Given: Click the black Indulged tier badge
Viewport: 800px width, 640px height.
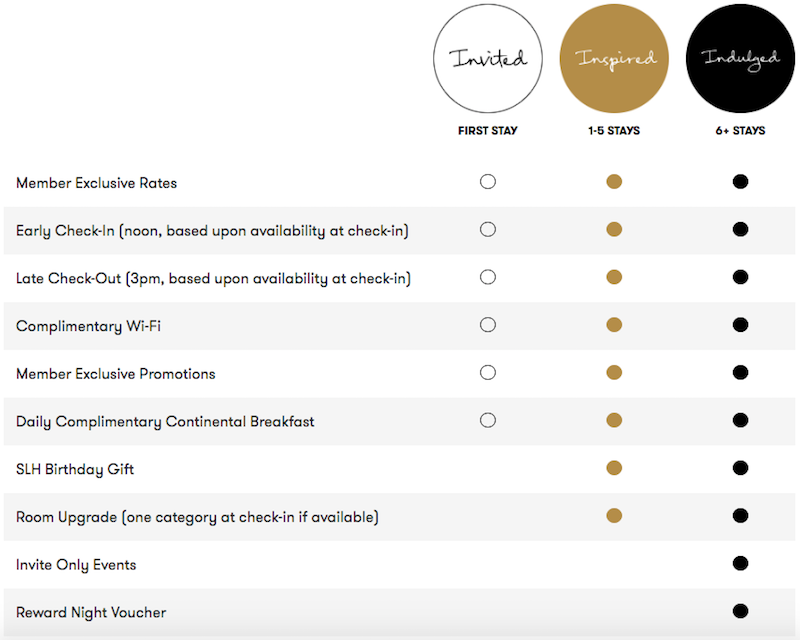Looking at the screenshot, I should (740, 58).
